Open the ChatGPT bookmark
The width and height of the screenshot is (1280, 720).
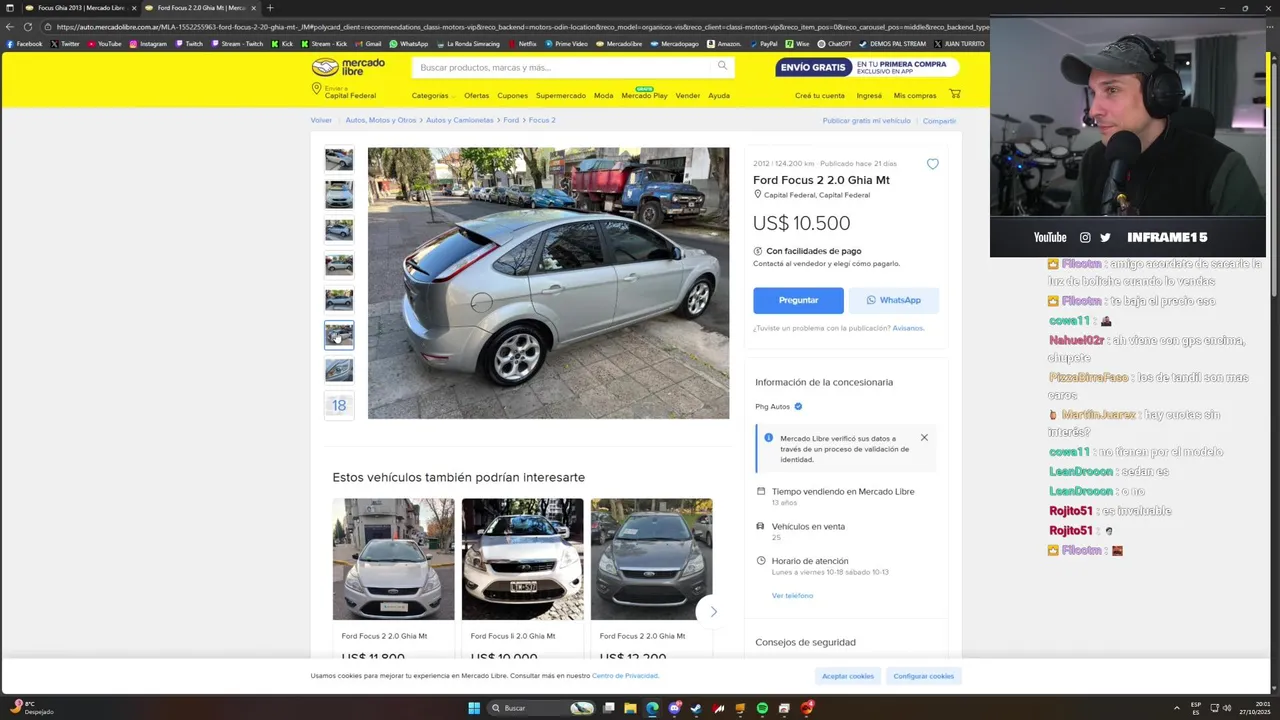[x=834, y=44]
